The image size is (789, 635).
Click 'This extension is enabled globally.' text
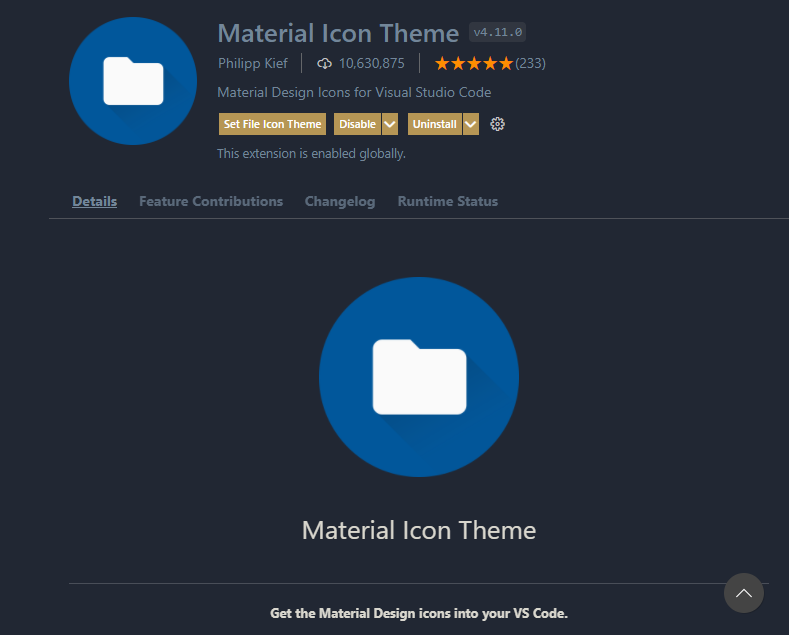[x=311, y=153]
